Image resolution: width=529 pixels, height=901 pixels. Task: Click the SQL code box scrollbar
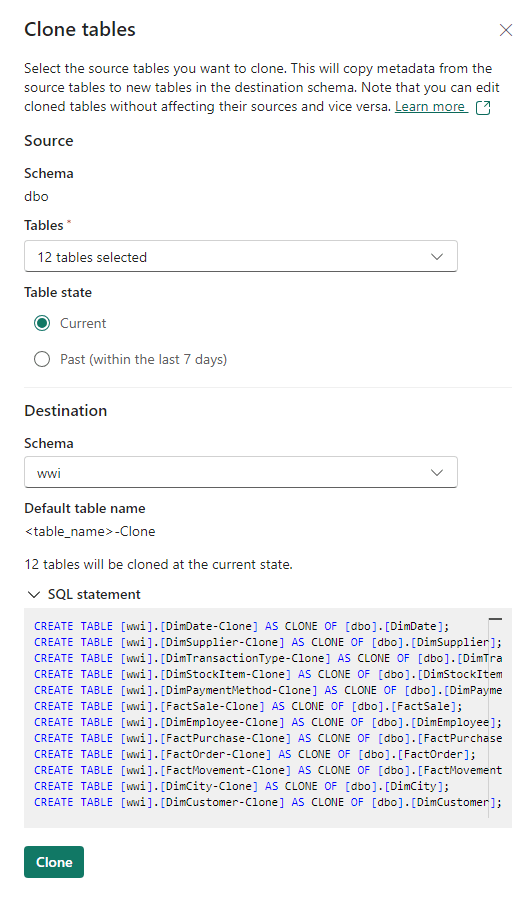(495, 717)
